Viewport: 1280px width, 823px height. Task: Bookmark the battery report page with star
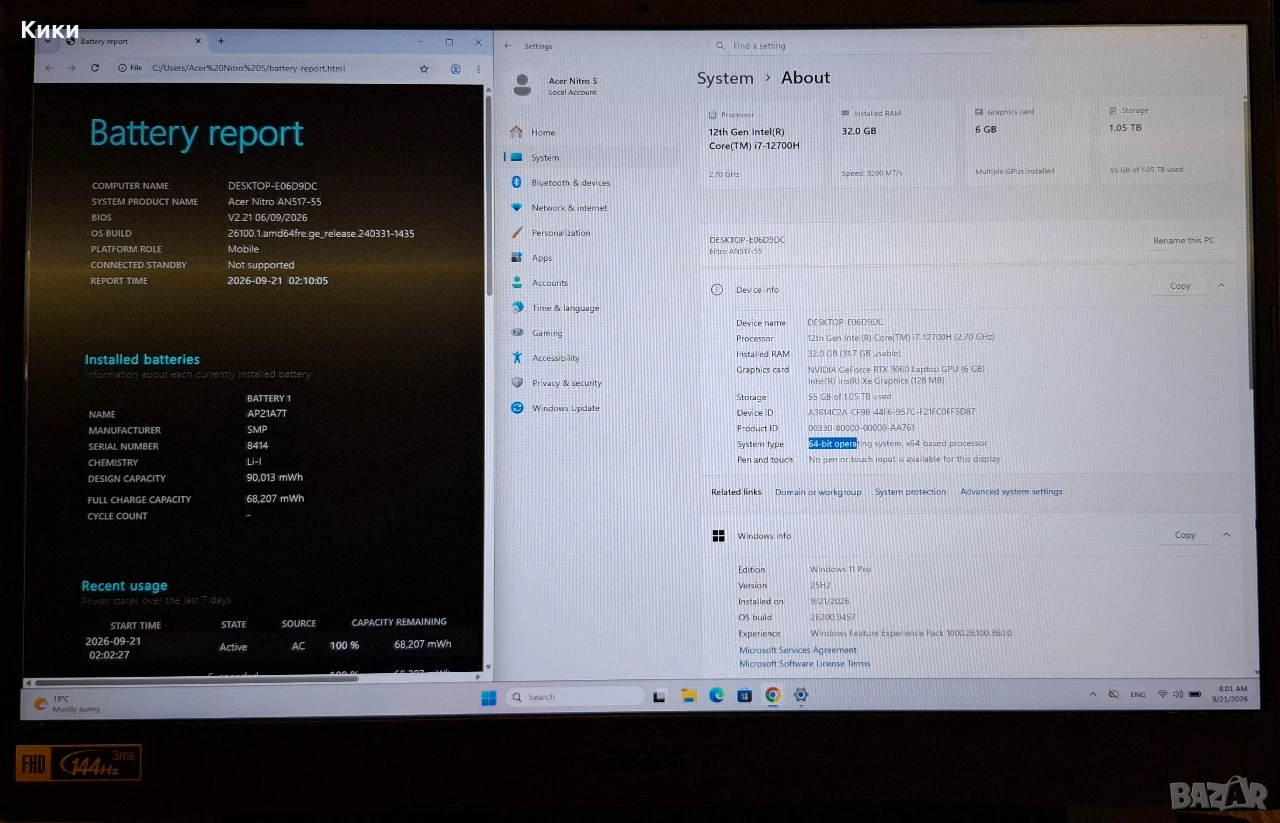pos(424,69)
